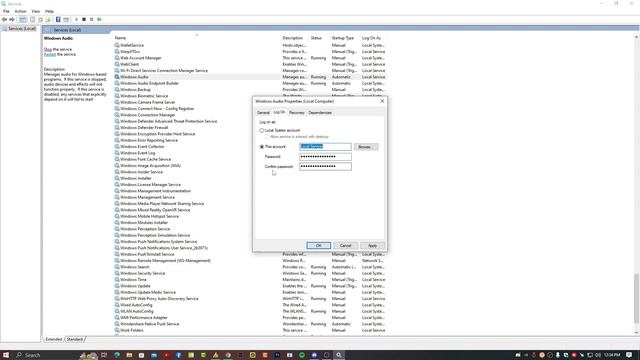Switch to the Dependencies tab
This screenshot has height=360, width=640.
click(x=320, y=112)
